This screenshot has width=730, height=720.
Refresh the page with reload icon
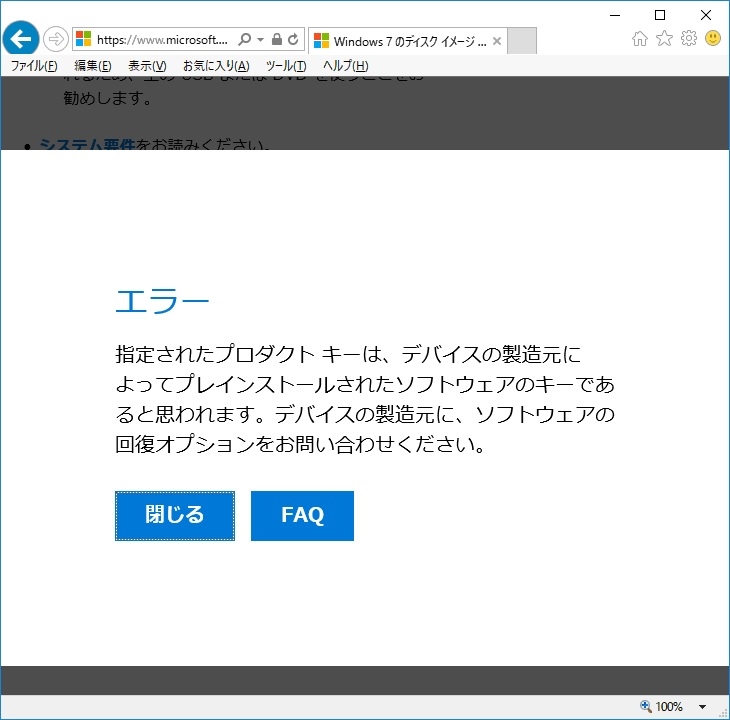coord(293,39)
